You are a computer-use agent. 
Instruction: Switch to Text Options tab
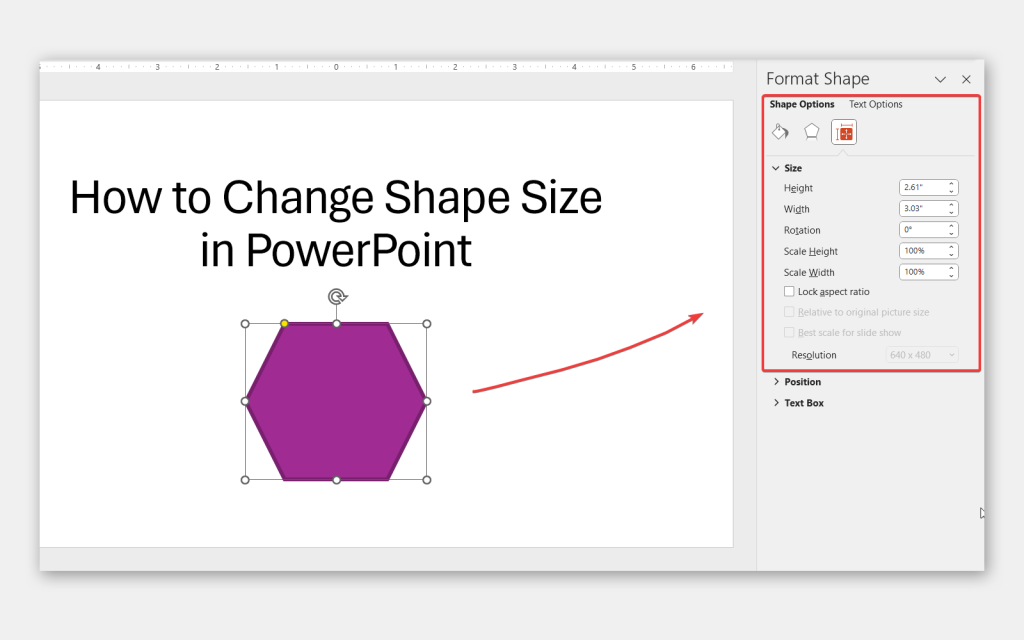(x=875, y=104)
